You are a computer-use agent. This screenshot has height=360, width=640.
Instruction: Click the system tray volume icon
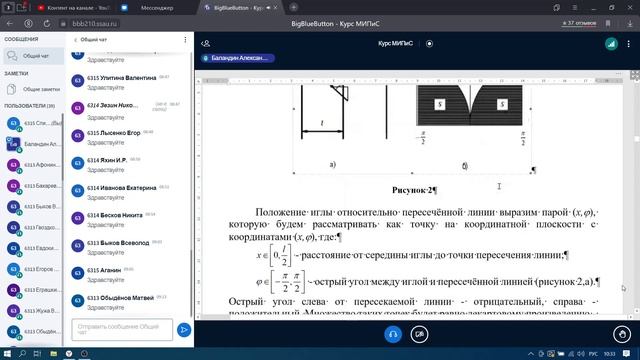(x=581, y=354)
